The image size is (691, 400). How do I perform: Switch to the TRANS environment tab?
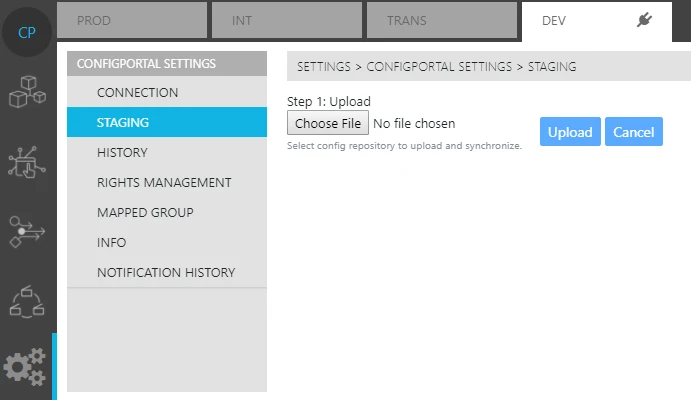pos(443,20)
